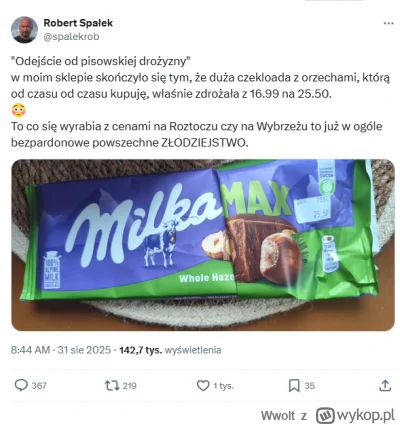Like the tweet with heart icon

coord(203,386)
